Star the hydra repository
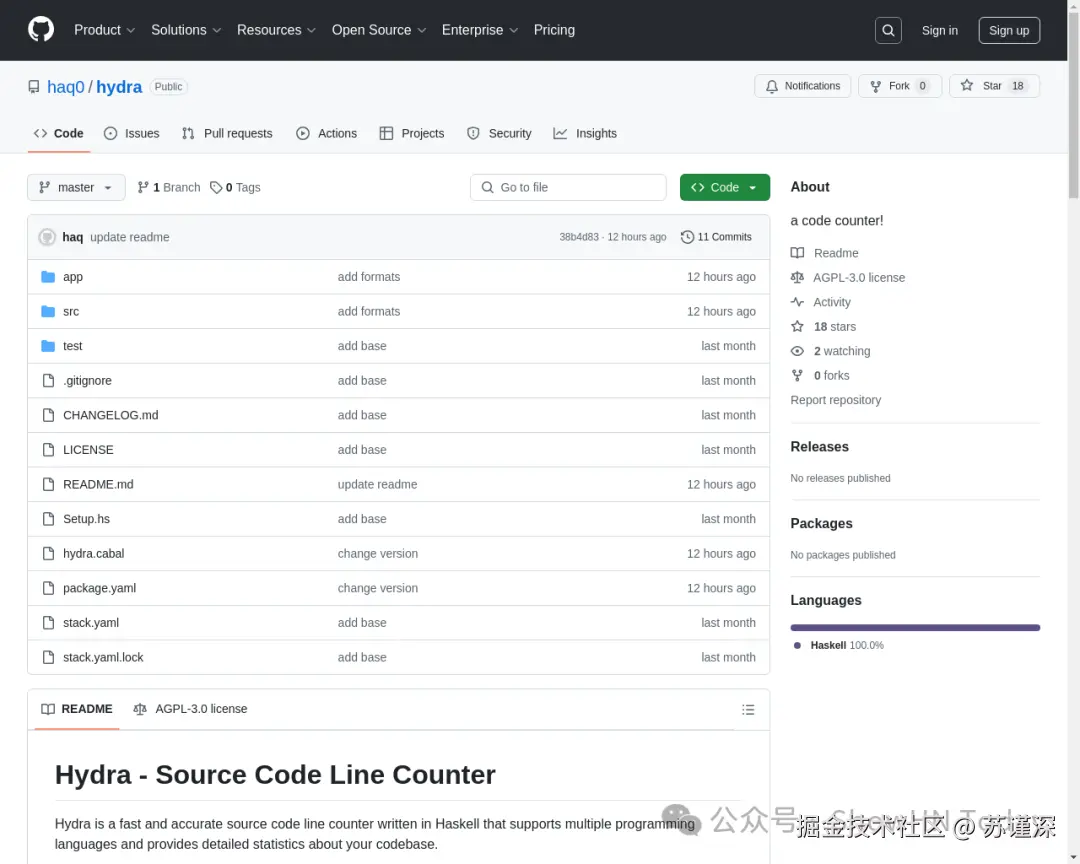1080x864 pixels. click(x=993, y=86)
